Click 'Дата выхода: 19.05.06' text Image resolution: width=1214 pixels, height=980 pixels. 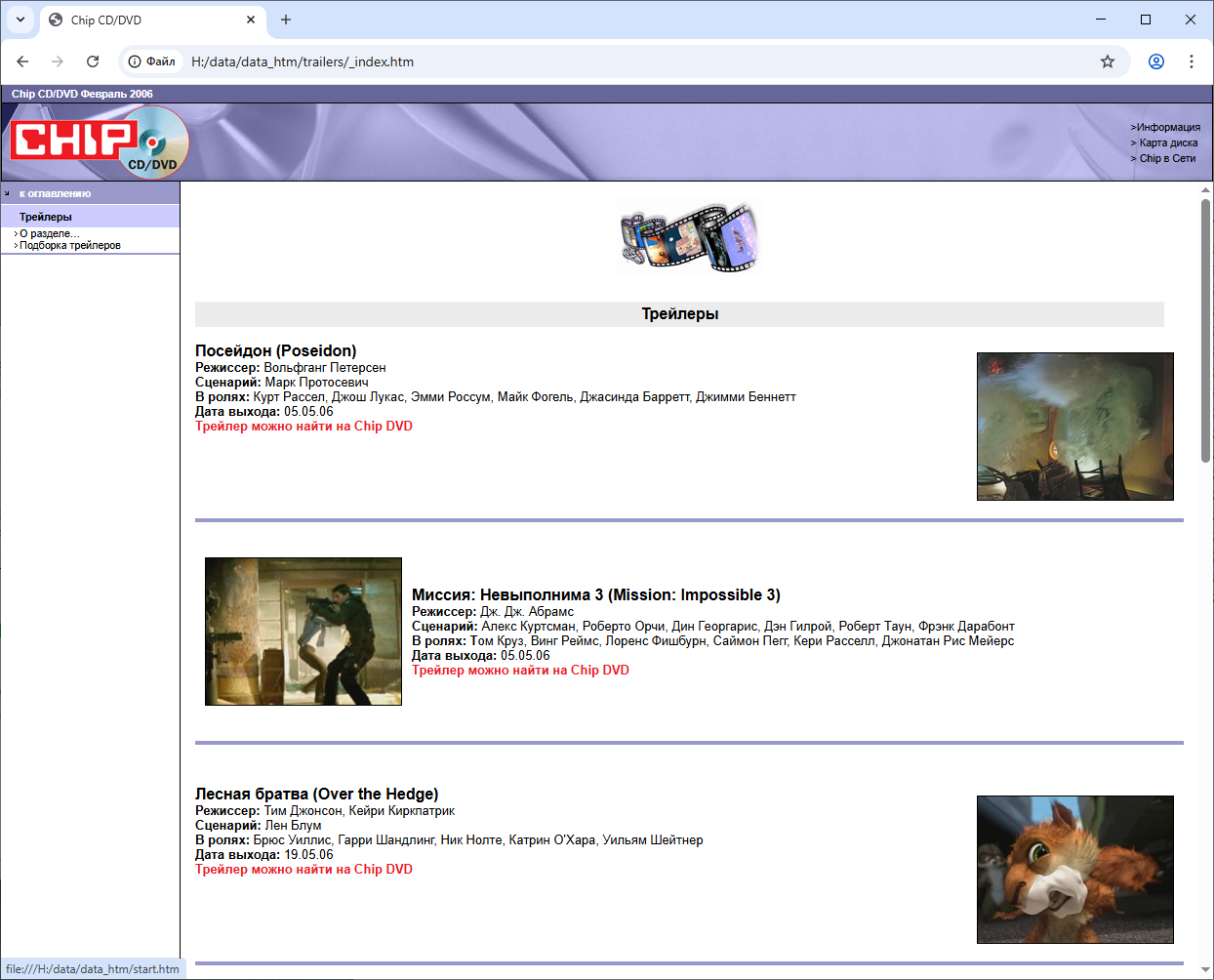[x=264, y=854]
